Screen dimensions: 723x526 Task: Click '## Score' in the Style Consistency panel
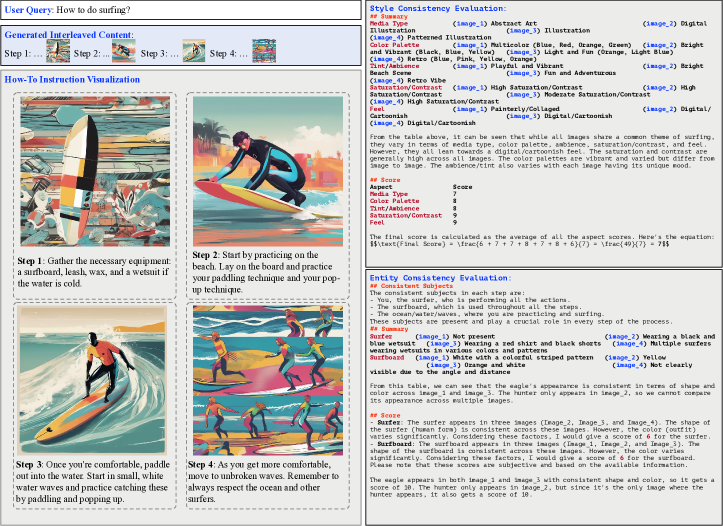[x=385, y=180]
